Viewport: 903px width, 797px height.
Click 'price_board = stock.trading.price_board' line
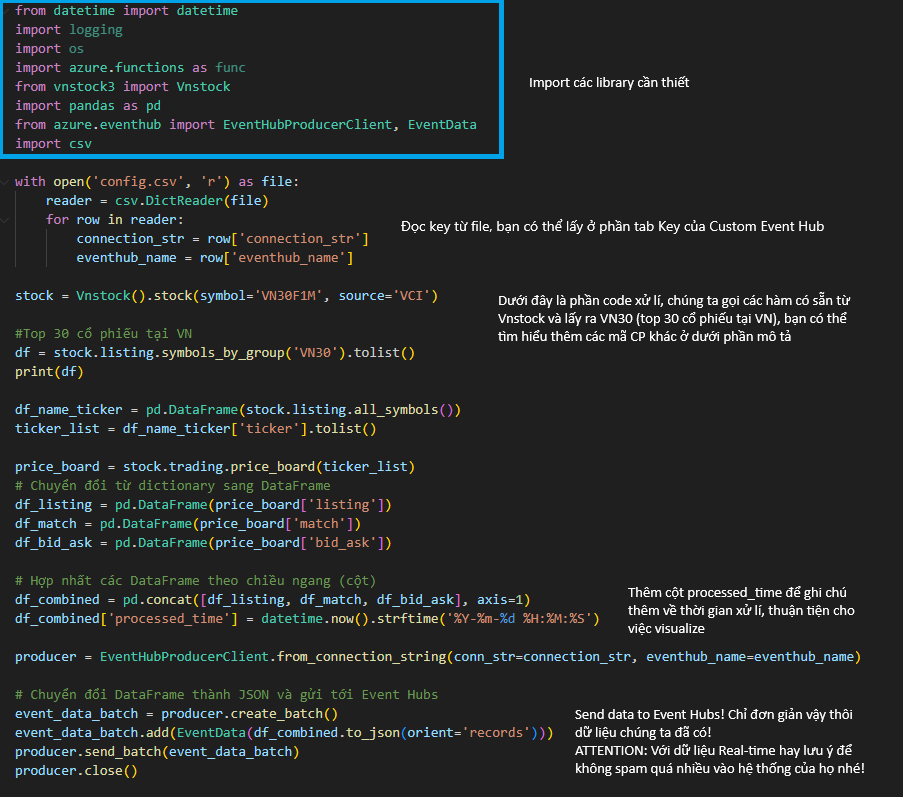(215, 466)
